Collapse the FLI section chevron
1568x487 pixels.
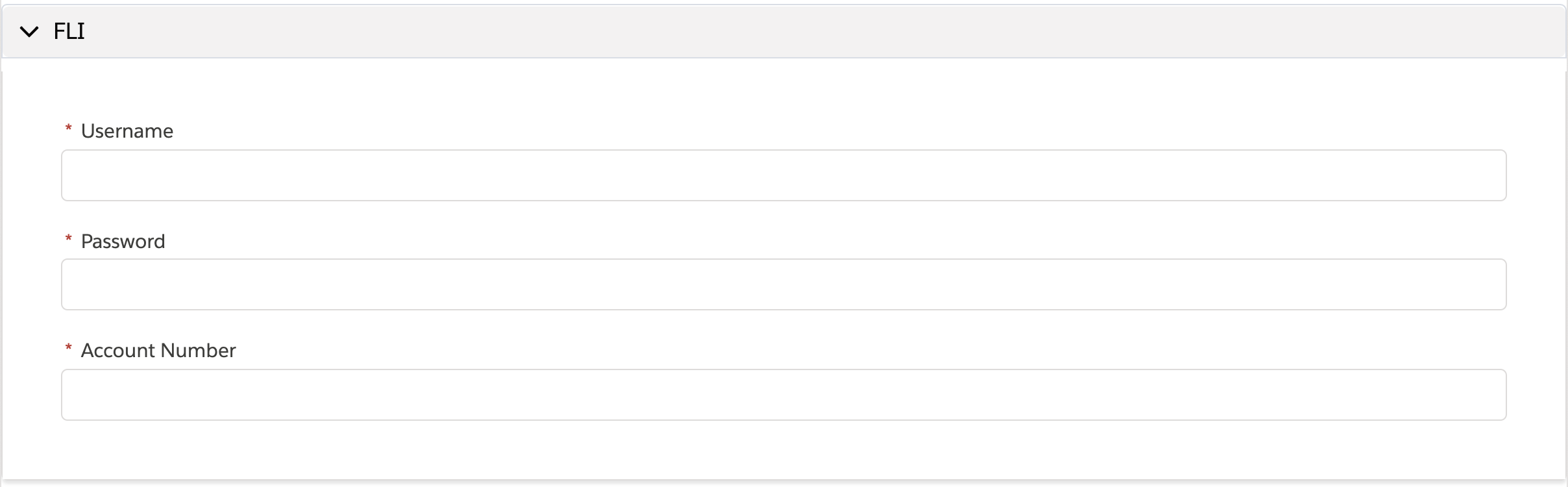coord(29,31)
